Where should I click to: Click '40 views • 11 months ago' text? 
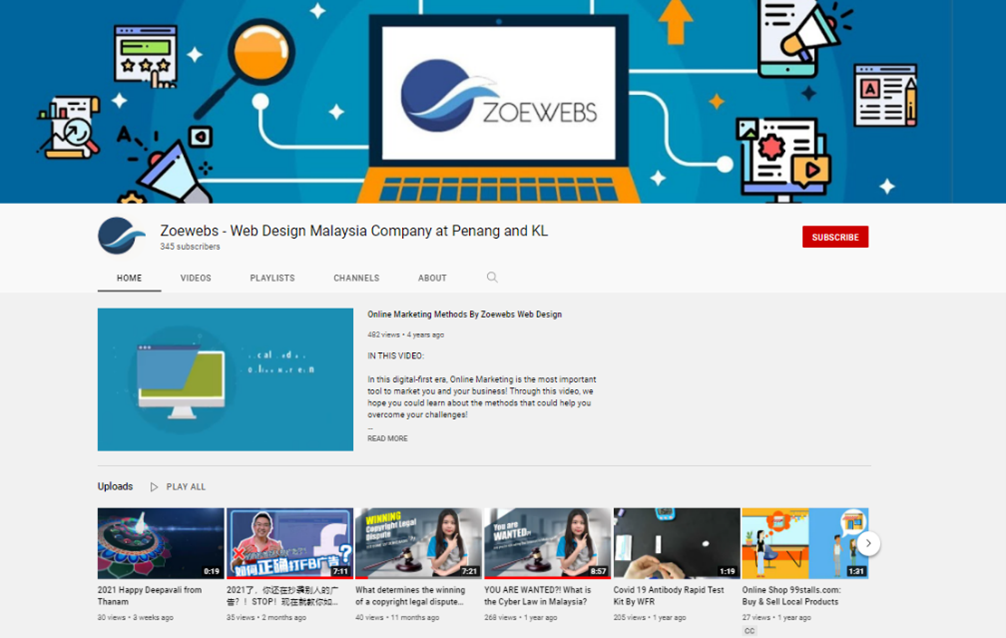point(397,617)
